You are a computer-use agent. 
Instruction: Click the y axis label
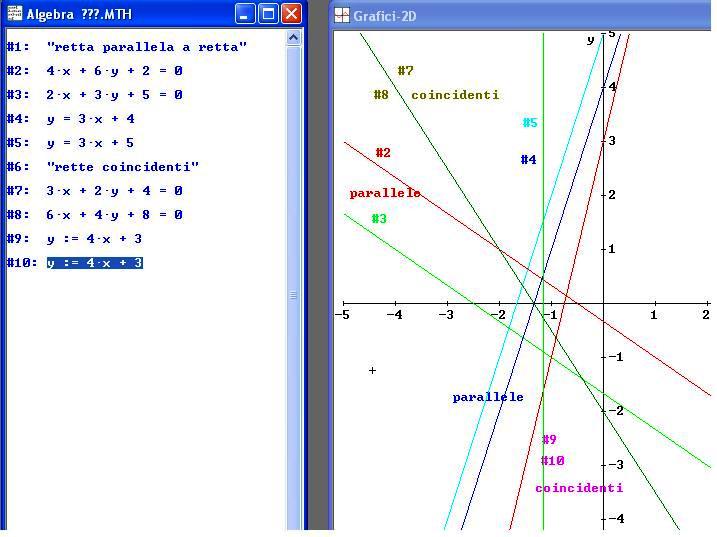pyautogui.click(x=590, y=40)
